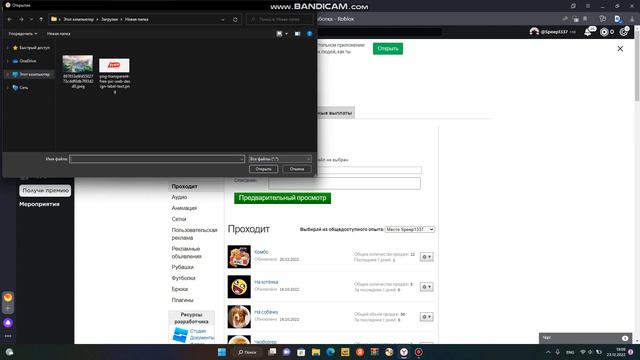This screenshot has width=640, height=360.
Task: Click green Открыть button on Roblox banner
Action: pyautogui.click(x=388, y=49)
